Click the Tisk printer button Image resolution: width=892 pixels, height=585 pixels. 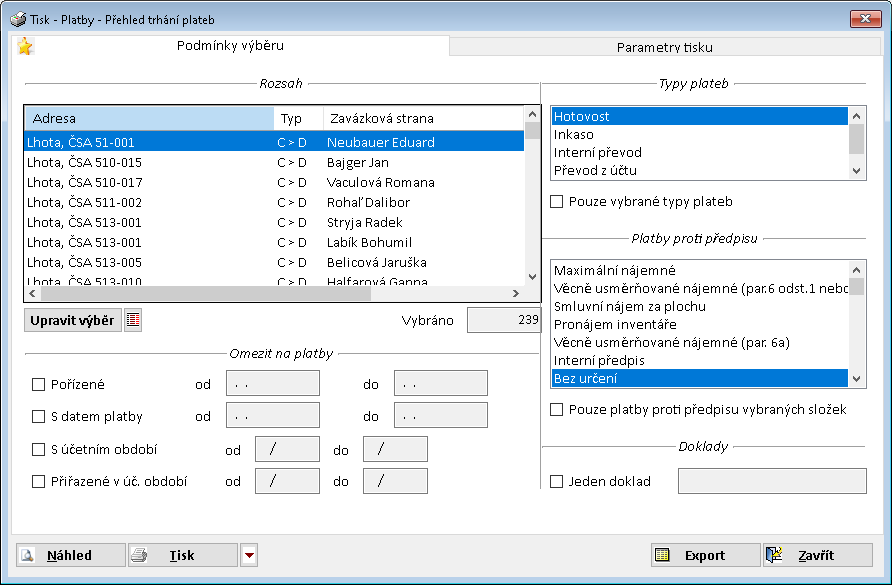click(182, 556)
